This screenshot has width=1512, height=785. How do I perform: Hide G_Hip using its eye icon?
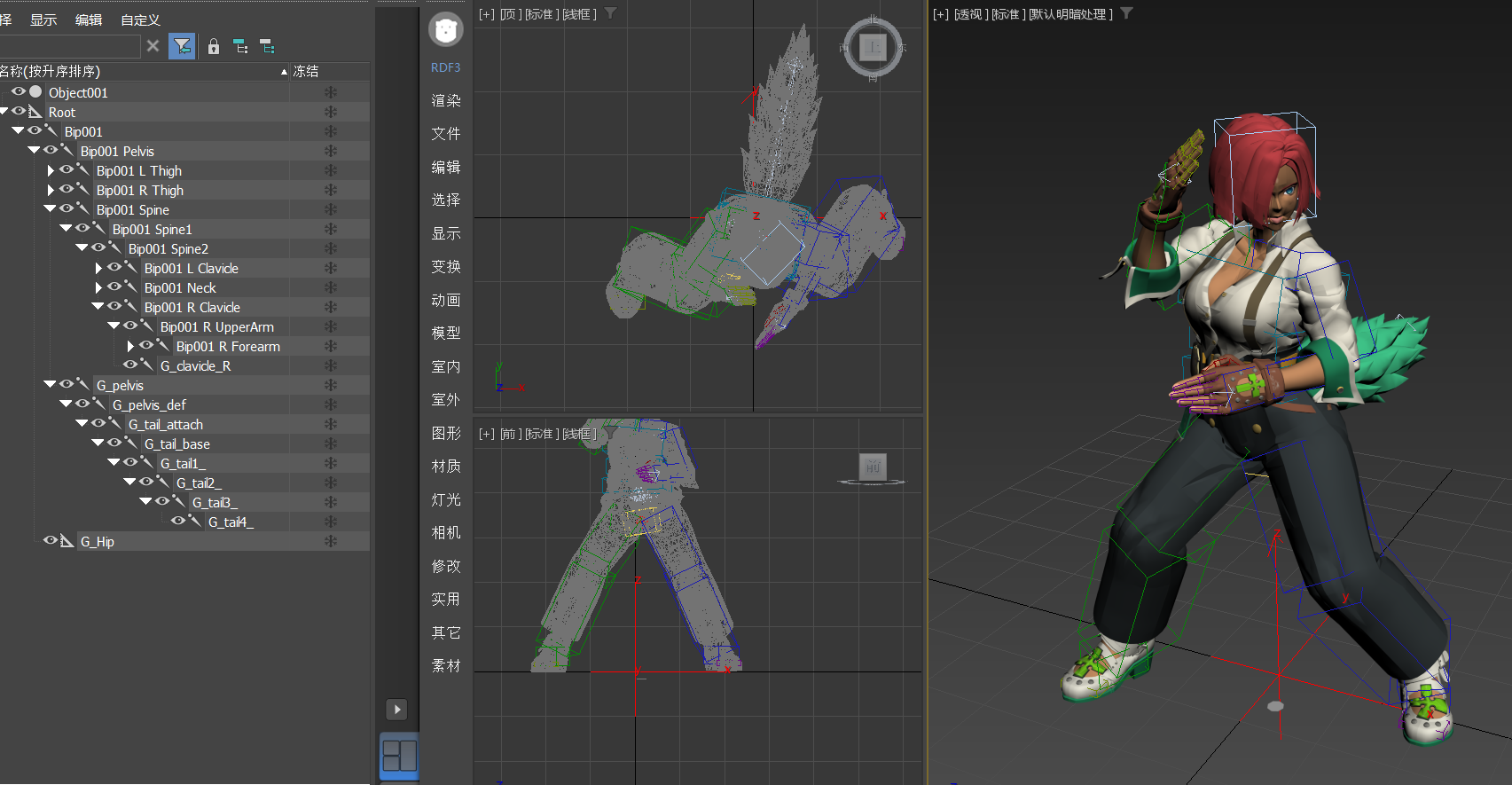point(51,540)
